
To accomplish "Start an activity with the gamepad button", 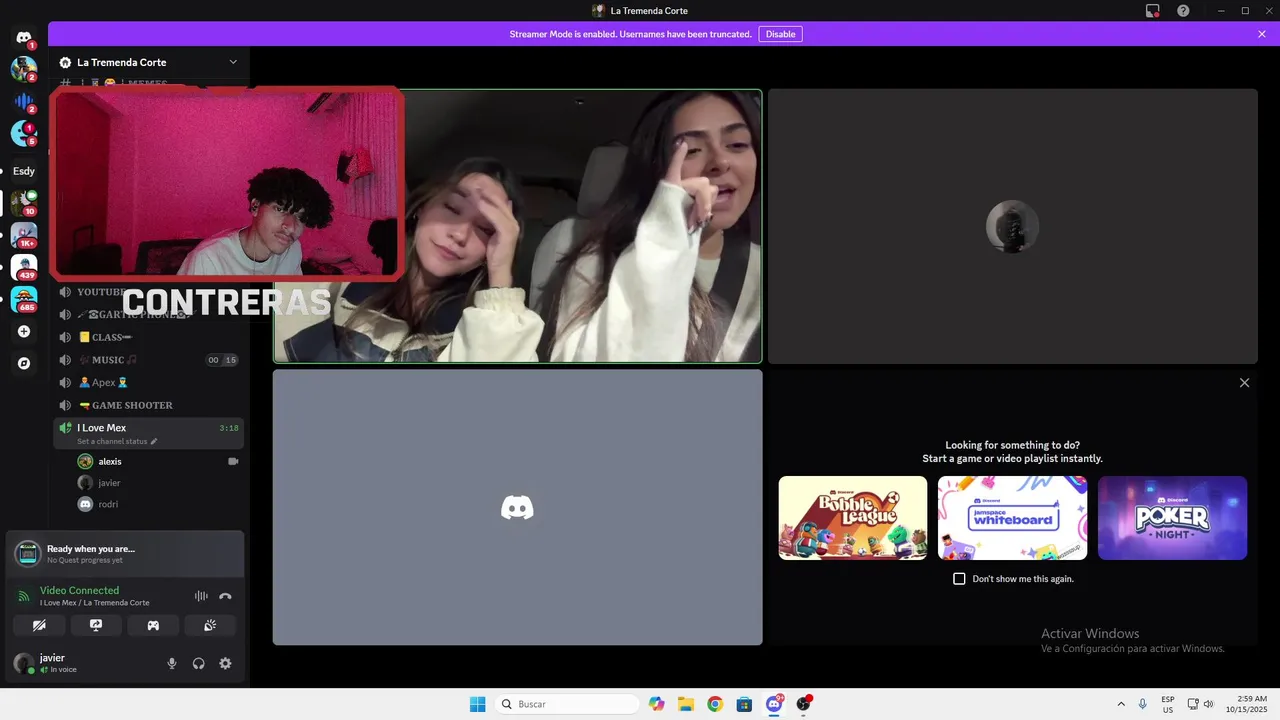I will pyautogui.click(x=153, y=625).
